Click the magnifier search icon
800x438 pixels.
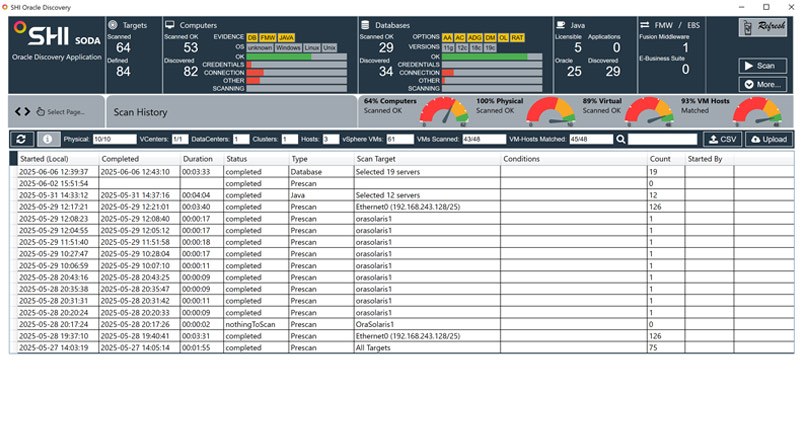[x=620, y=139]
